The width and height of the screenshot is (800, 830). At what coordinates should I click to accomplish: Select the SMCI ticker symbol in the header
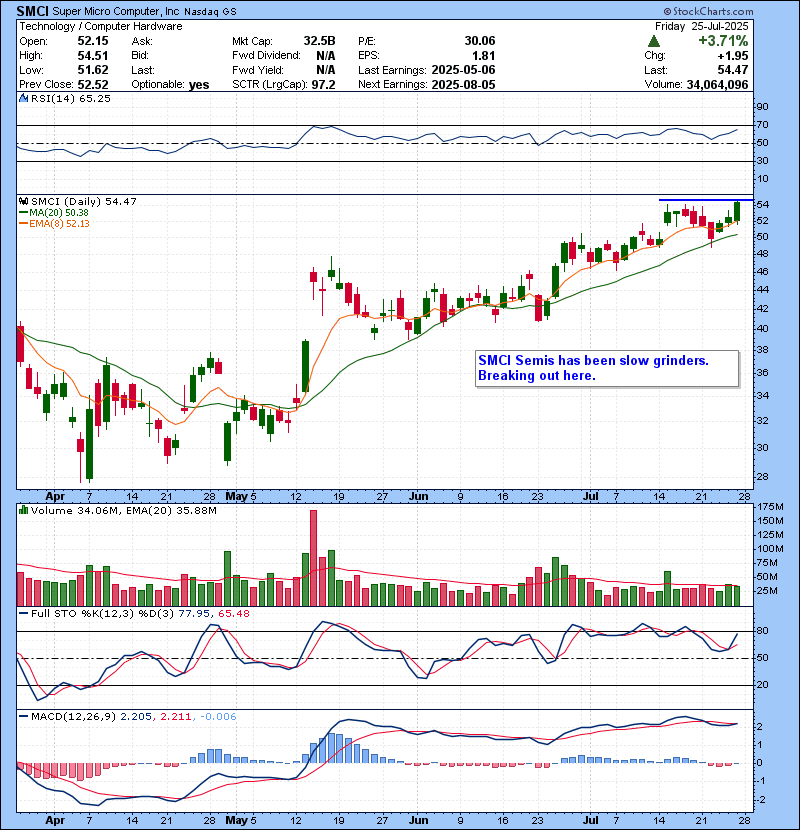[33, 11]
